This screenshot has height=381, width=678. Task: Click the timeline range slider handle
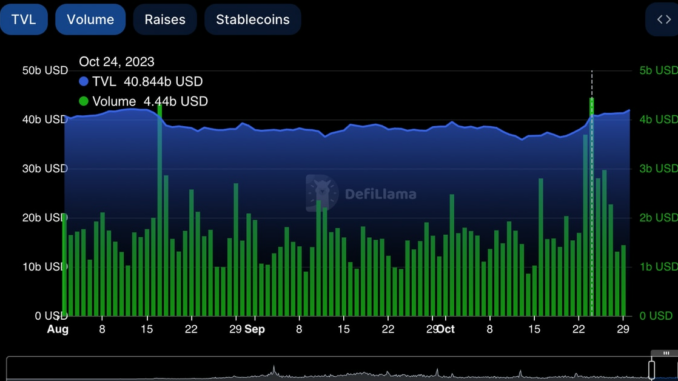(651, 370)
